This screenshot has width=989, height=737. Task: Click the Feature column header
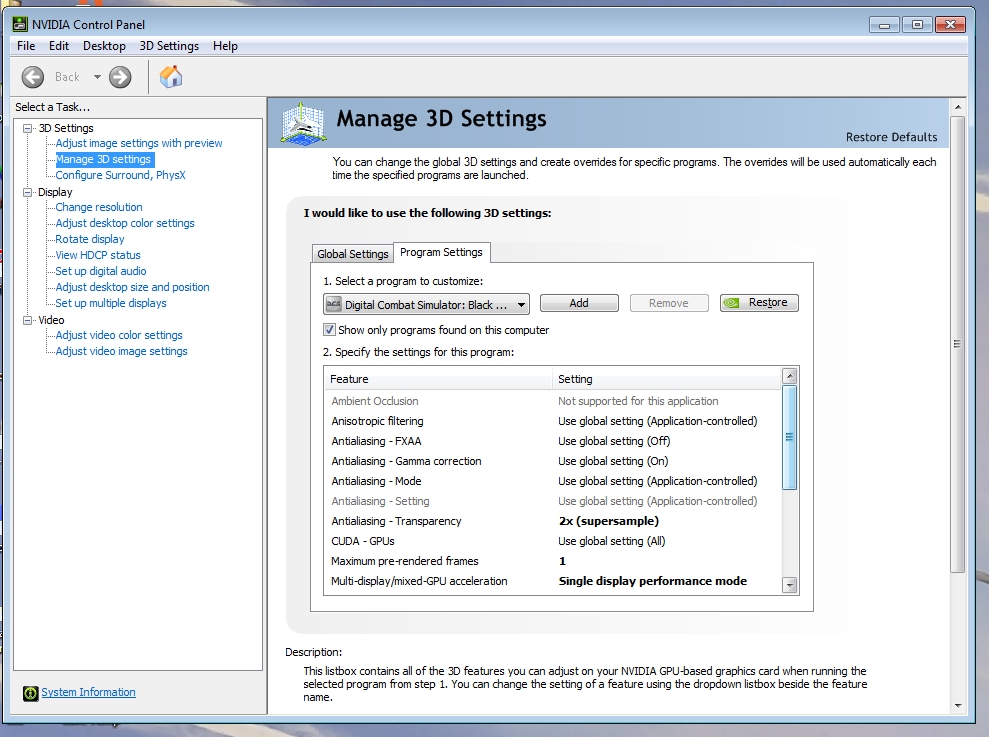click(x=440, y=379)
